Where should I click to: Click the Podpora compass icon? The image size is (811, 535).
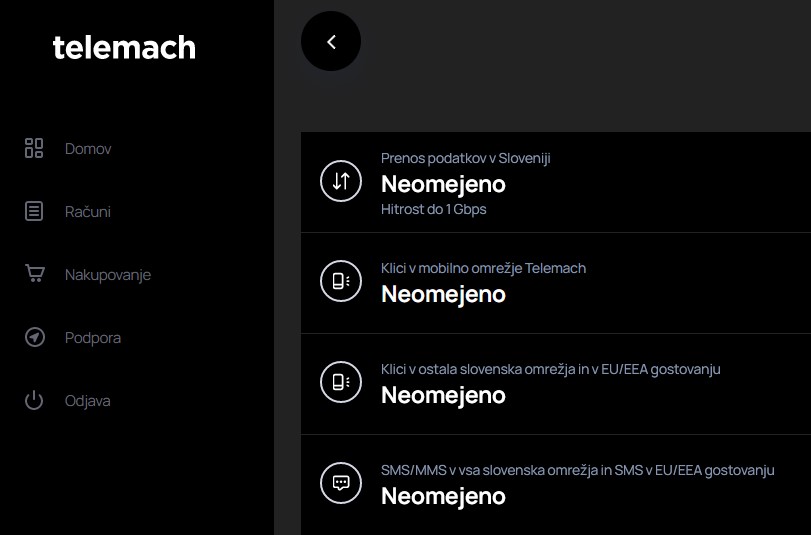click(35, 337)
